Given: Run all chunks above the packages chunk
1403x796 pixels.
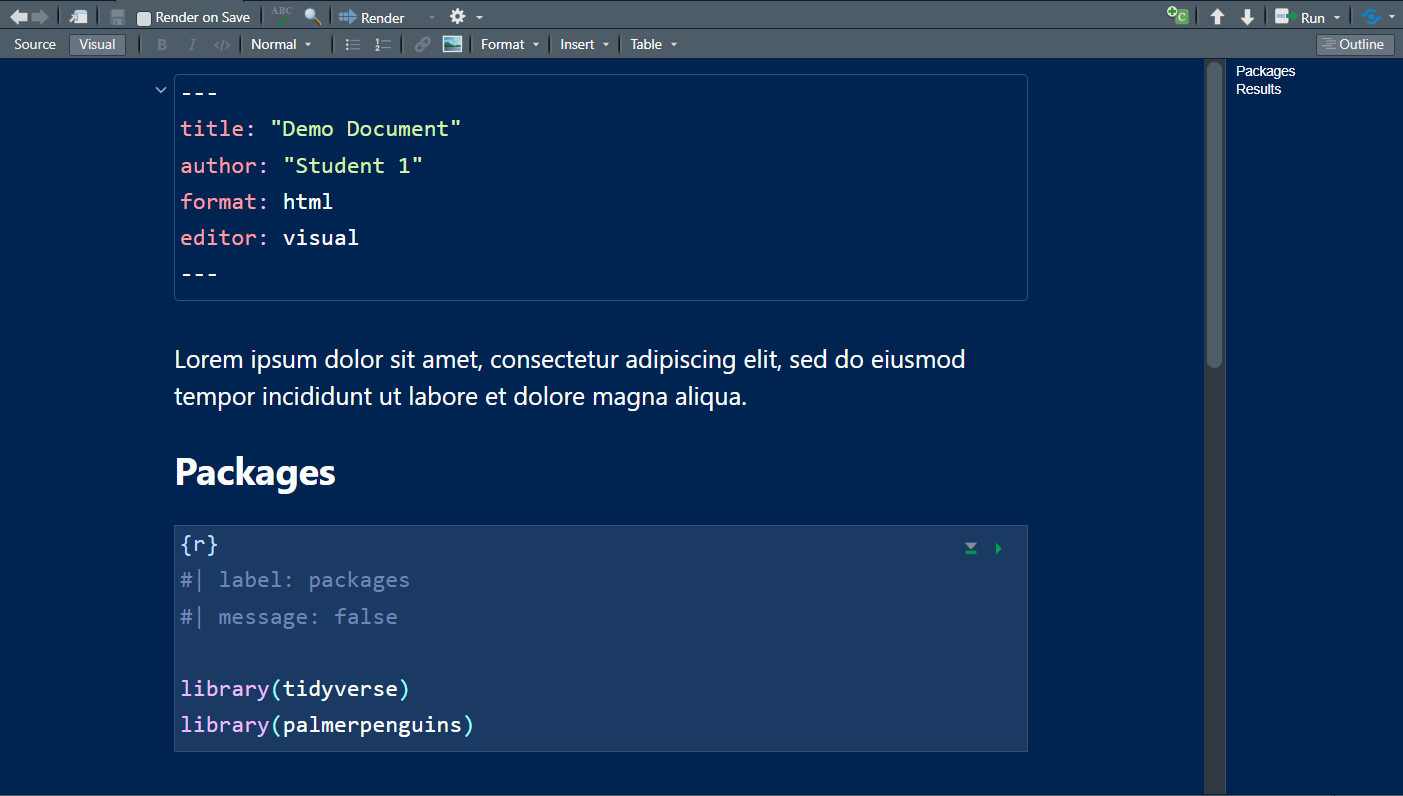Looking at the screenshot, I should (970, 548).
